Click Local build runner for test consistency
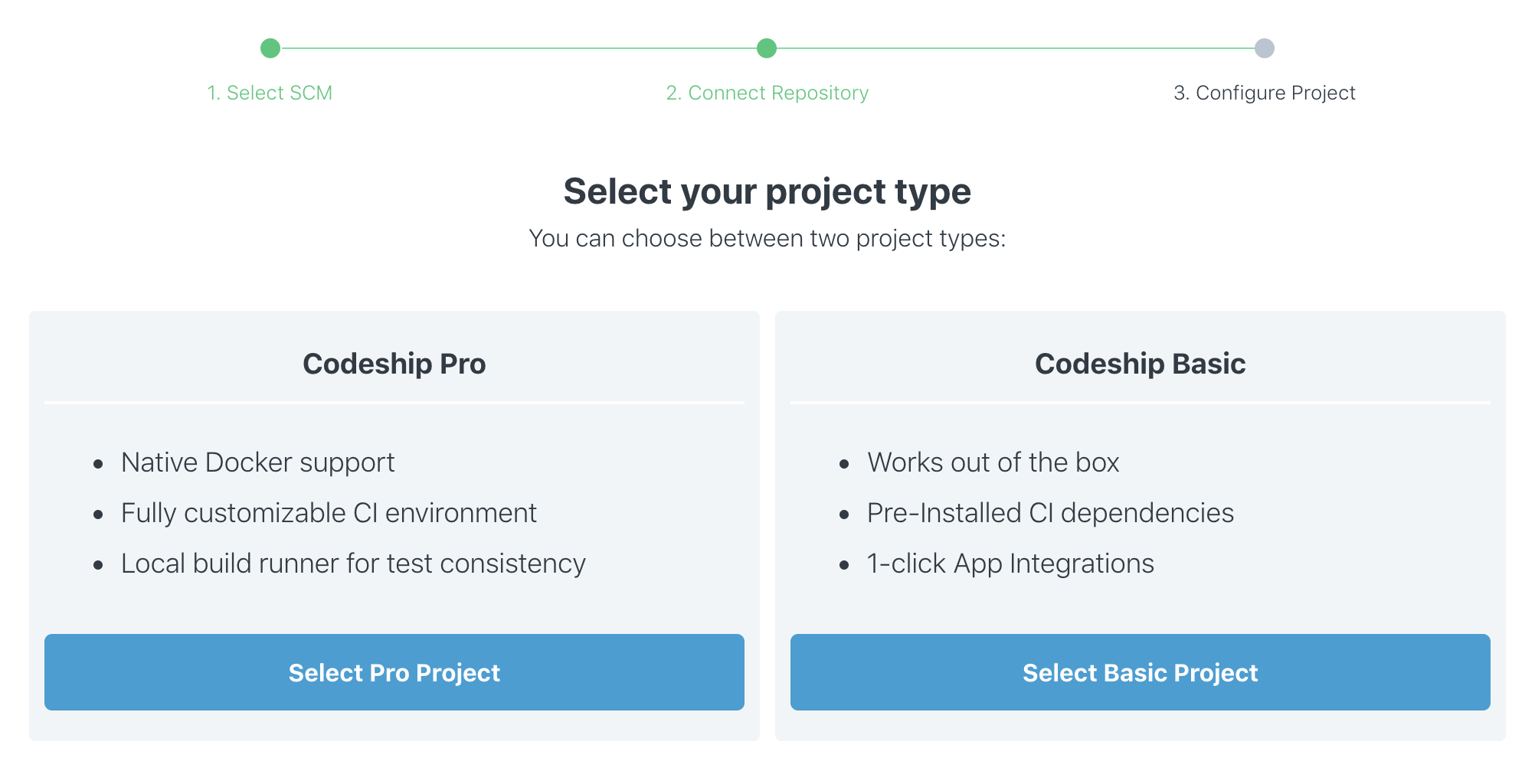 click(x=353, y=563)
